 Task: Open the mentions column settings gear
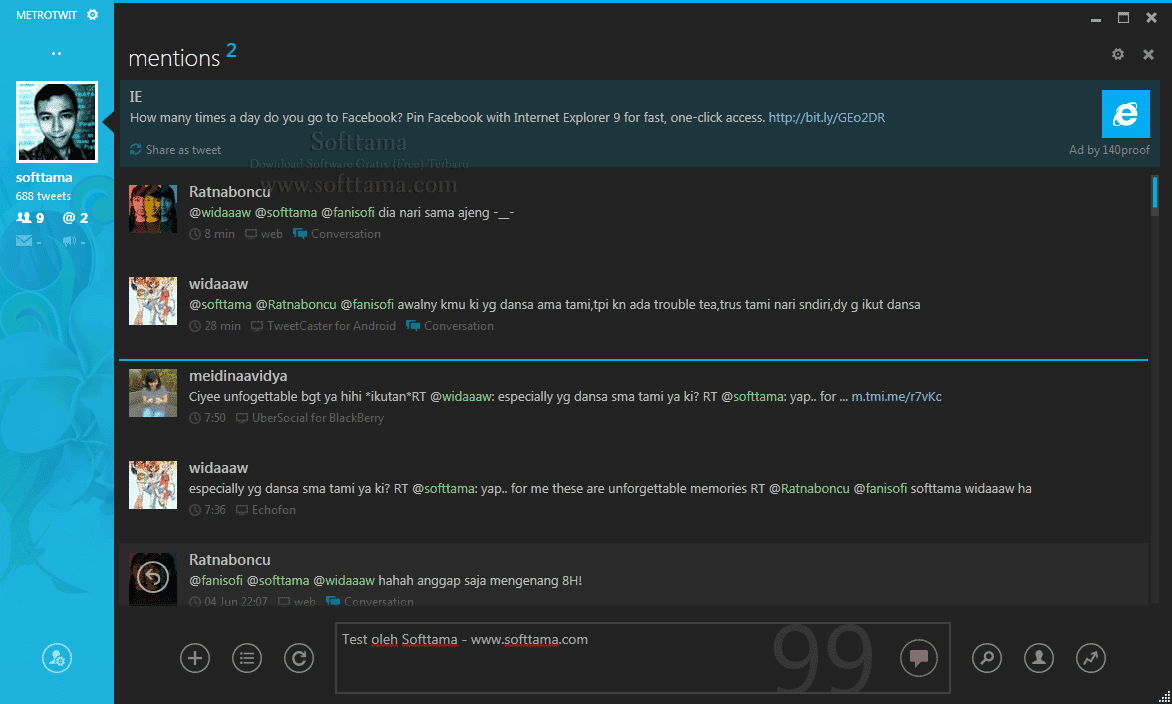click(x=1117, y=55)
